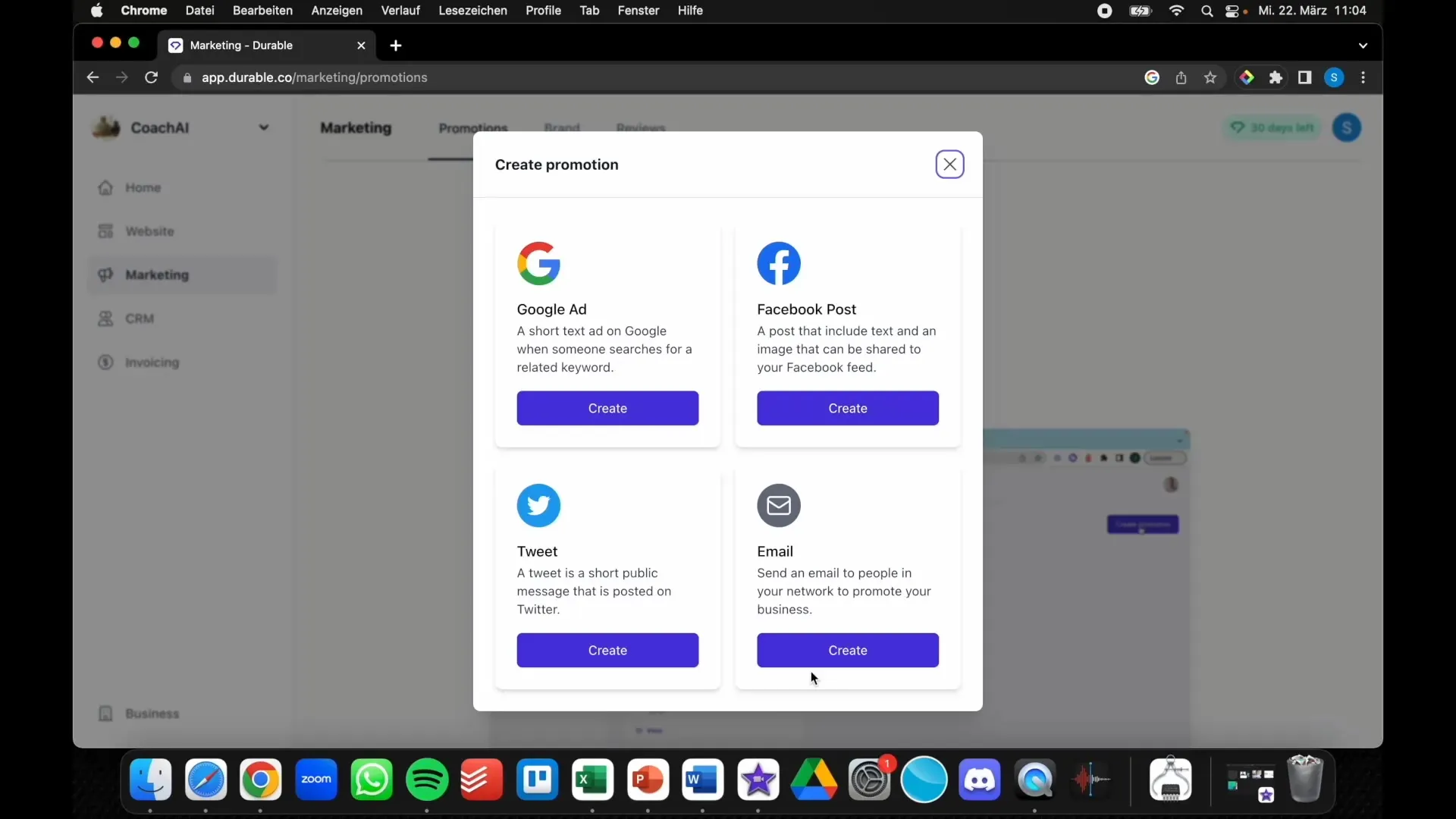
Task: Open System Settings from the dock
Action: click(869, 780)
